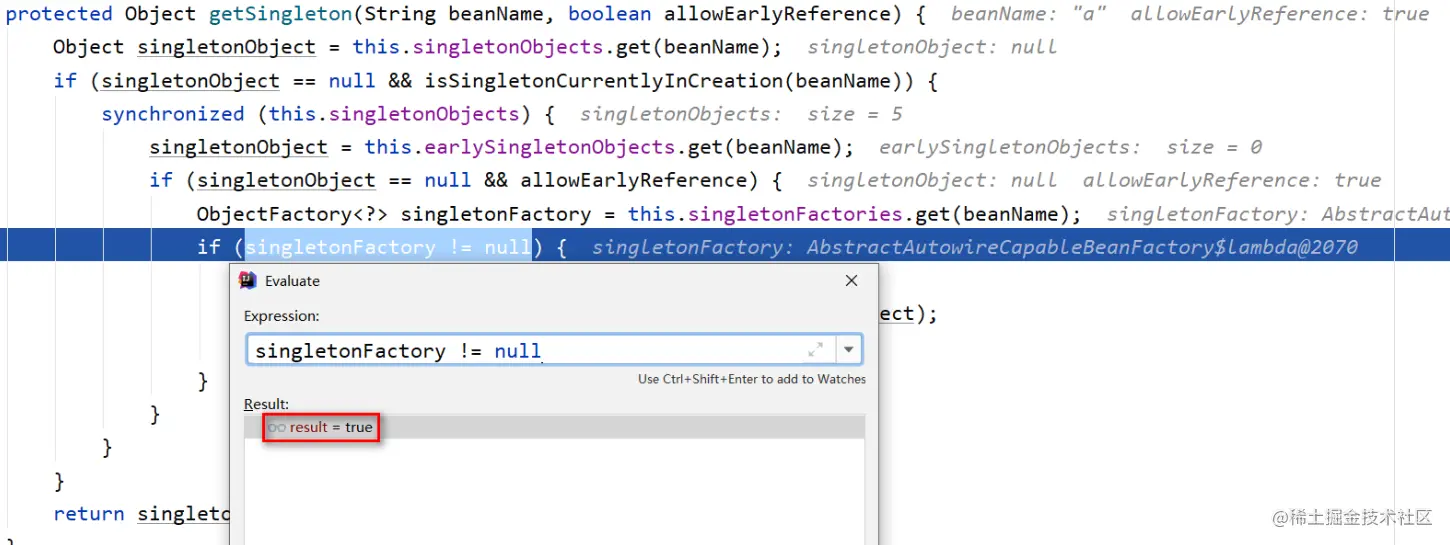Screen dimensions: 1450x545
Task: Click the 'ObjectFactory<?>' type declaration
Action: coord(292,214)
